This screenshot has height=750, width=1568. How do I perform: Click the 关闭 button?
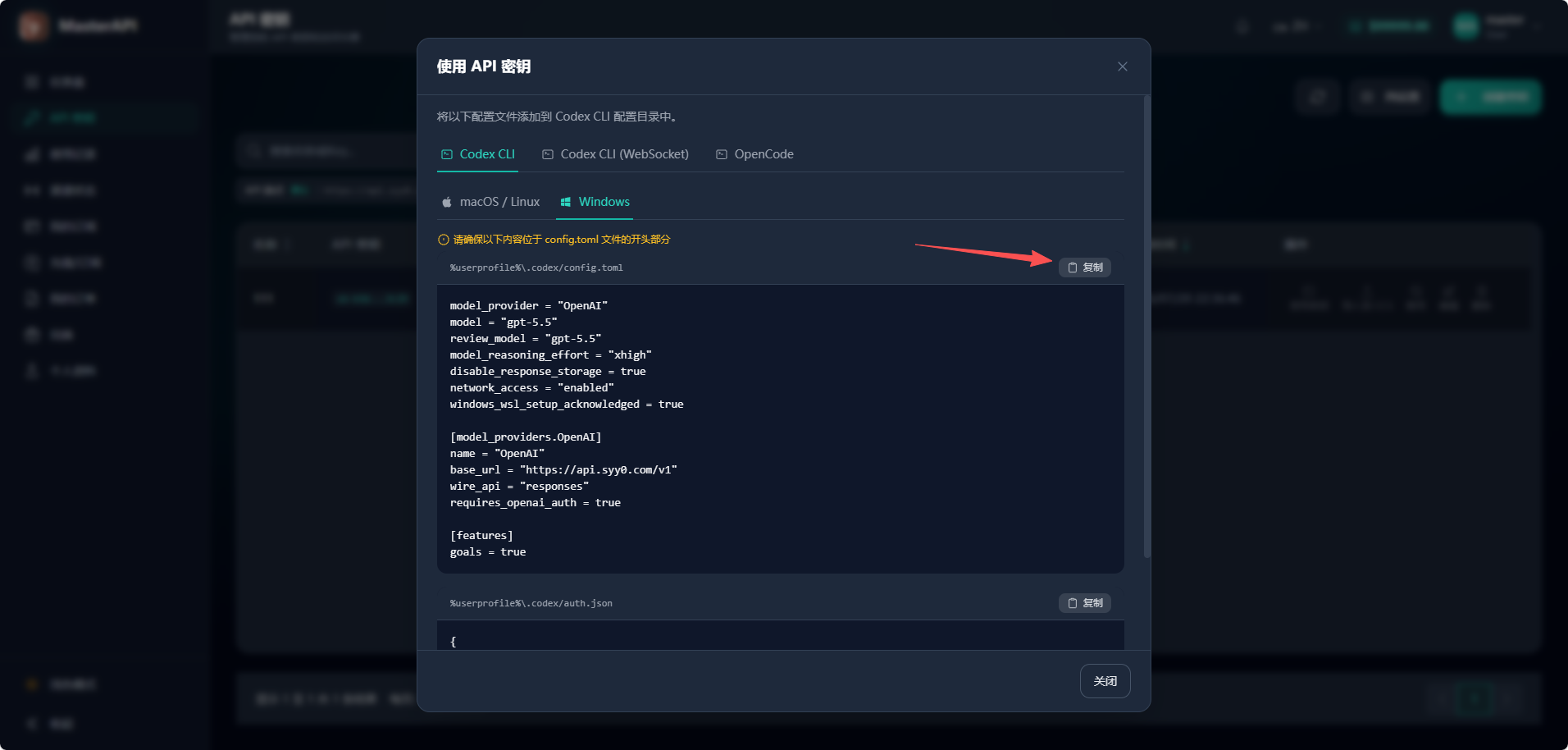pyautogui.click(x=1105, y=681)
